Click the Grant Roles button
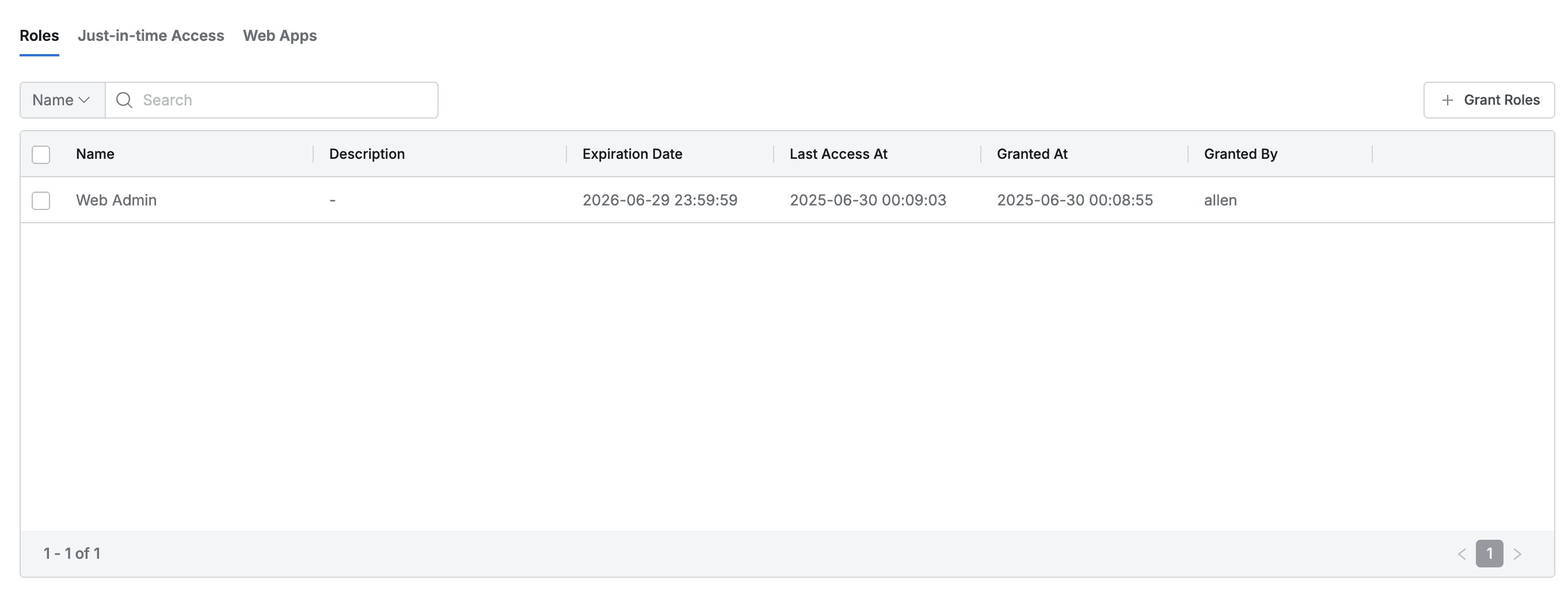Viewport: 1568px width, 595px height. click(1488, 100)
